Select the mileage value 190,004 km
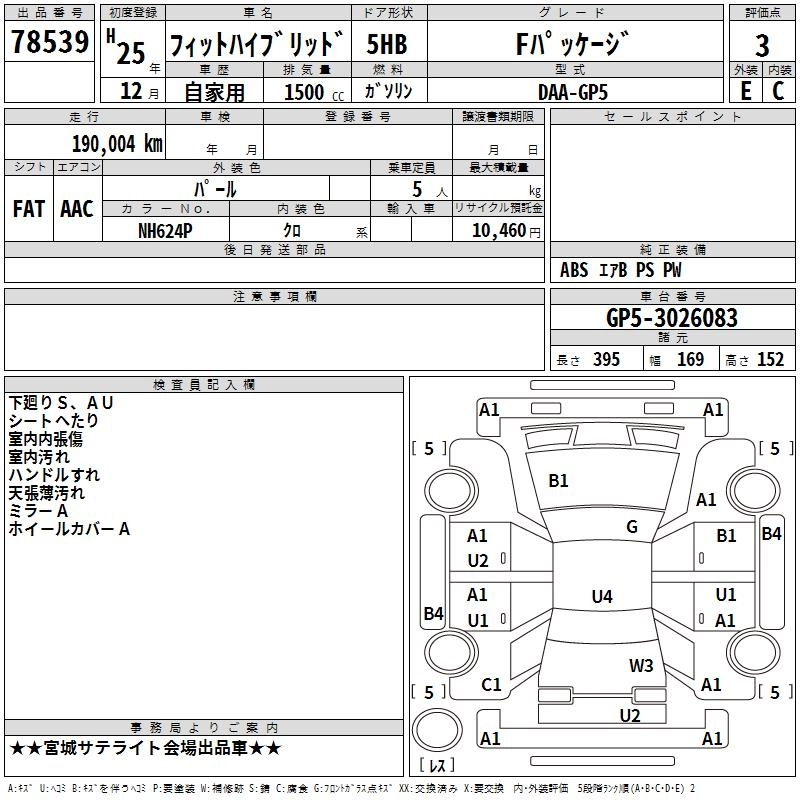The width and height of the screenshot is (800, 800). pyautogui.click(x=117, y=144)
